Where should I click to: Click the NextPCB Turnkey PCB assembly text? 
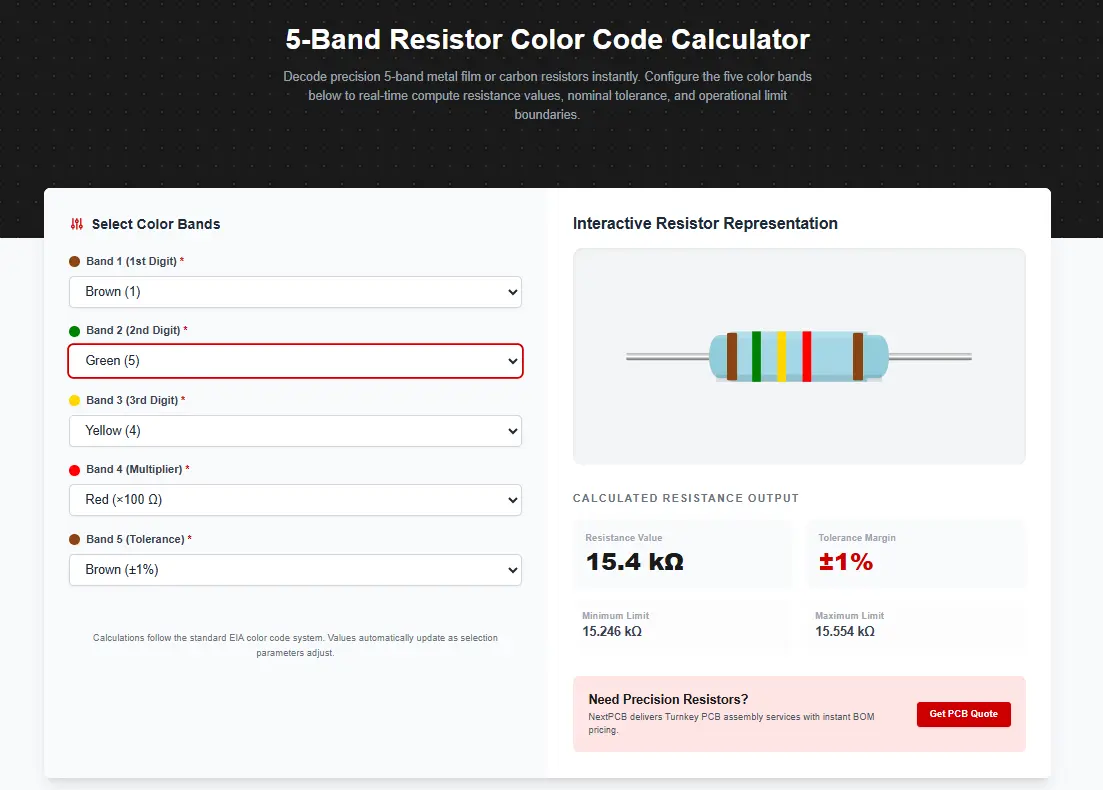click(732, 723)
